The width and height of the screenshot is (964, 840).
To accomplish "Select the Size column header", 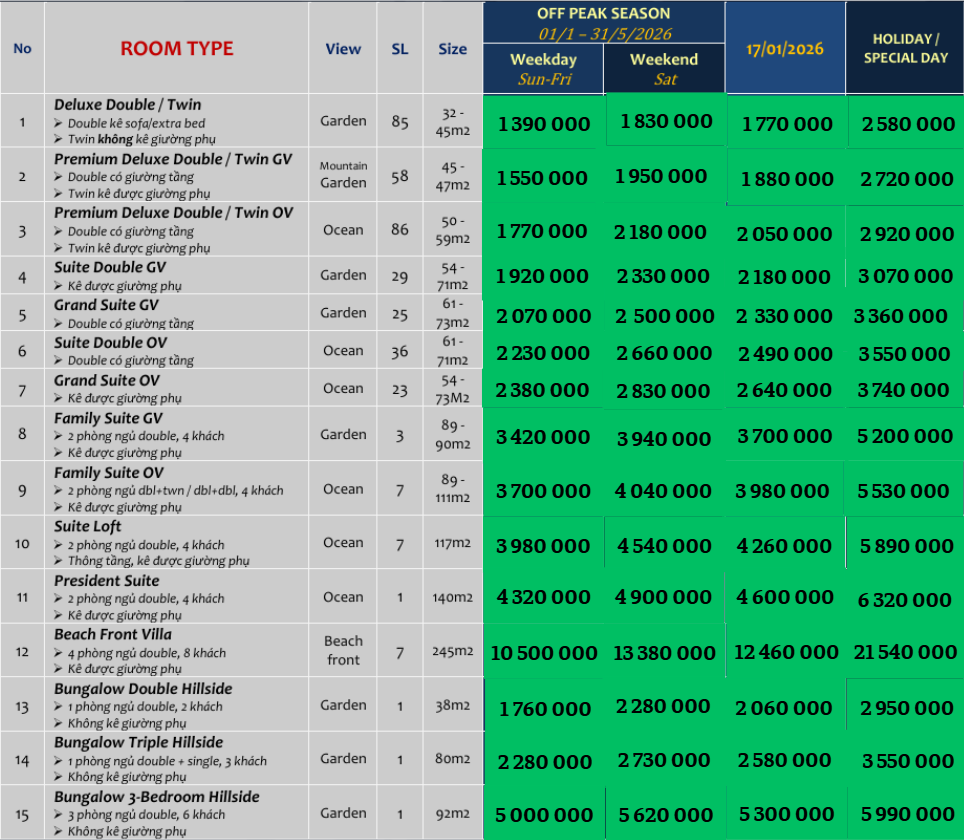I will [452, 49].
